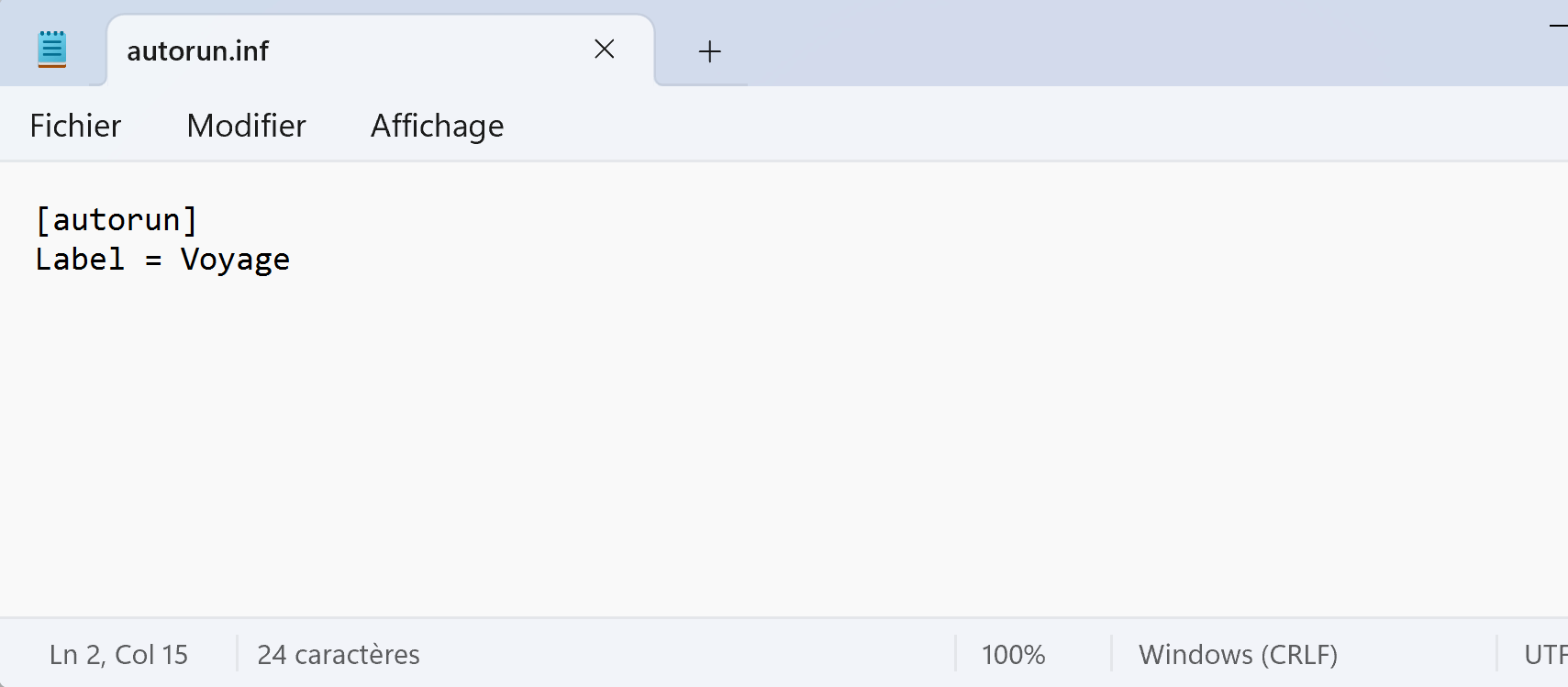The width and height of the screenshot is (1568, 687).
Task: Click the empty editor area below the text
Action: (734, 440)
